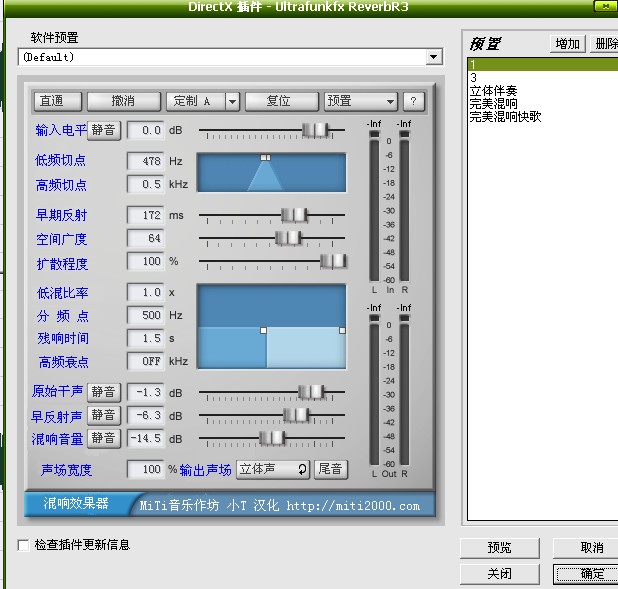Click the 输入电平 dB value field
The height and width of the screenshot is (589, 618).
[145, 130]
